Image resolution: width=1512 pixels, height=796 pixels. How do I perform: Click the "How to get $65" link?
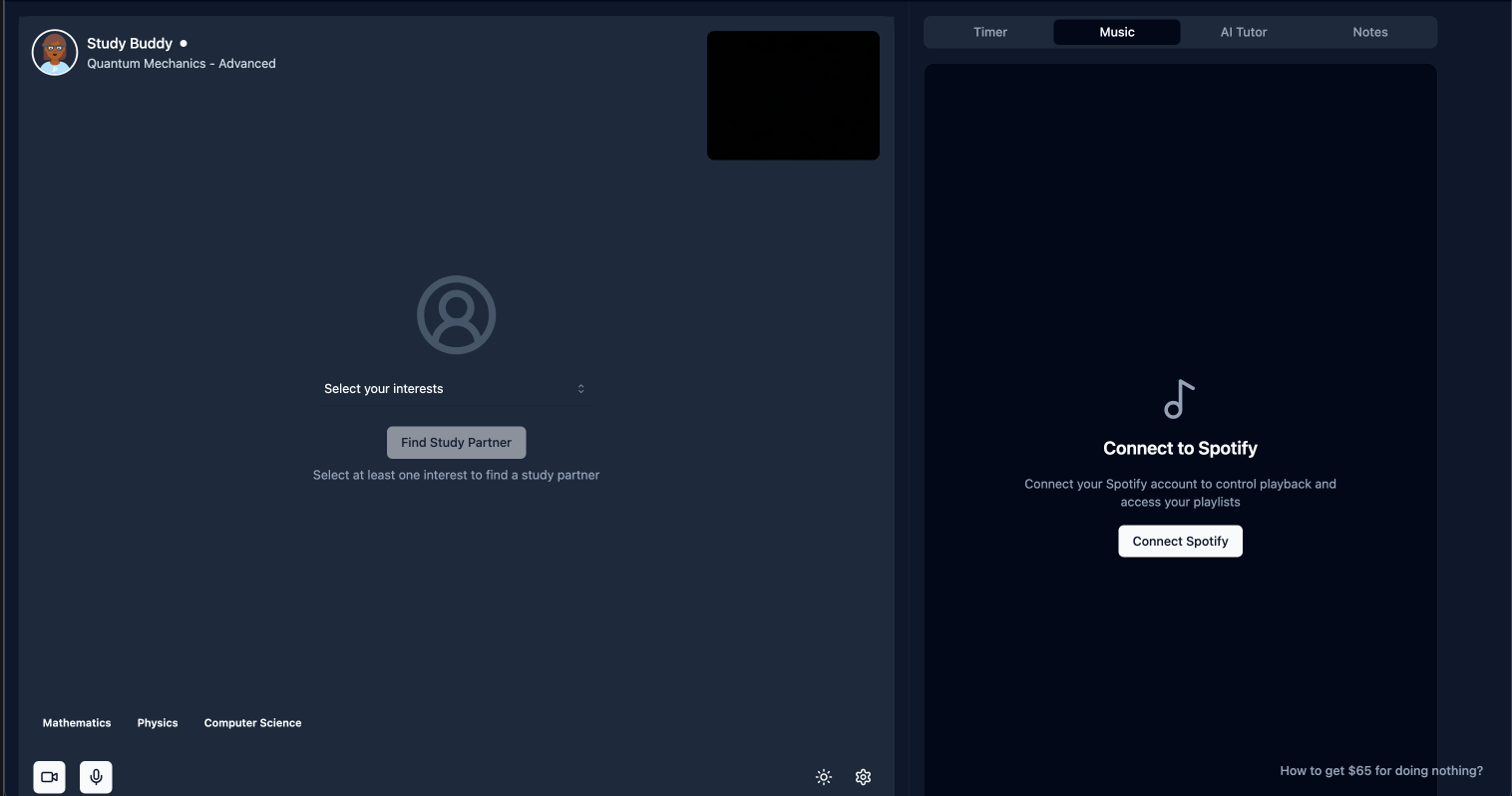[1381, 771]
